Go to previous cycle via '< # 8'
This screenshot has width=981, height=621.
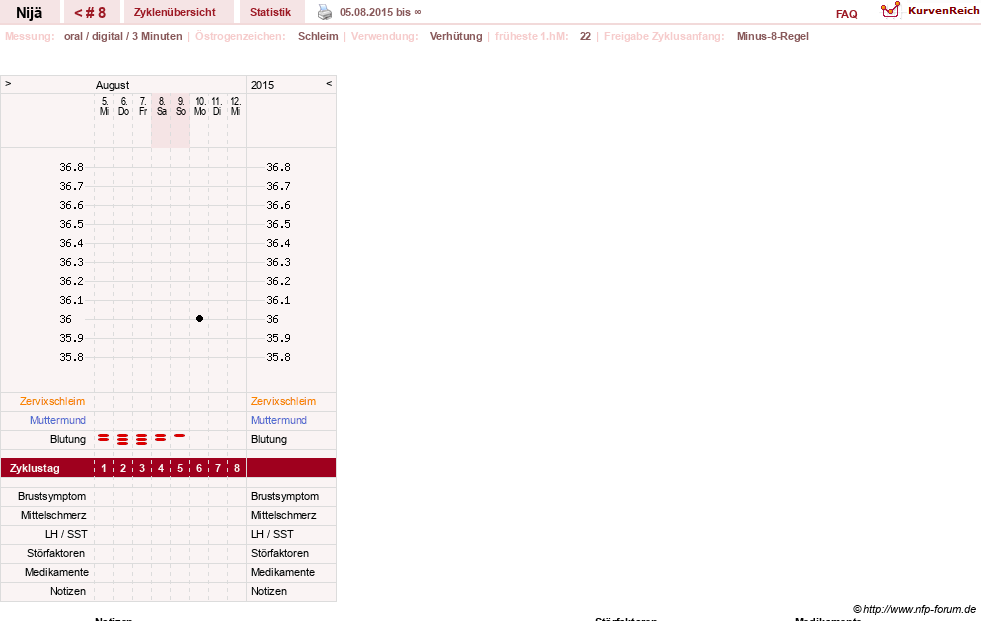(90, 12)
